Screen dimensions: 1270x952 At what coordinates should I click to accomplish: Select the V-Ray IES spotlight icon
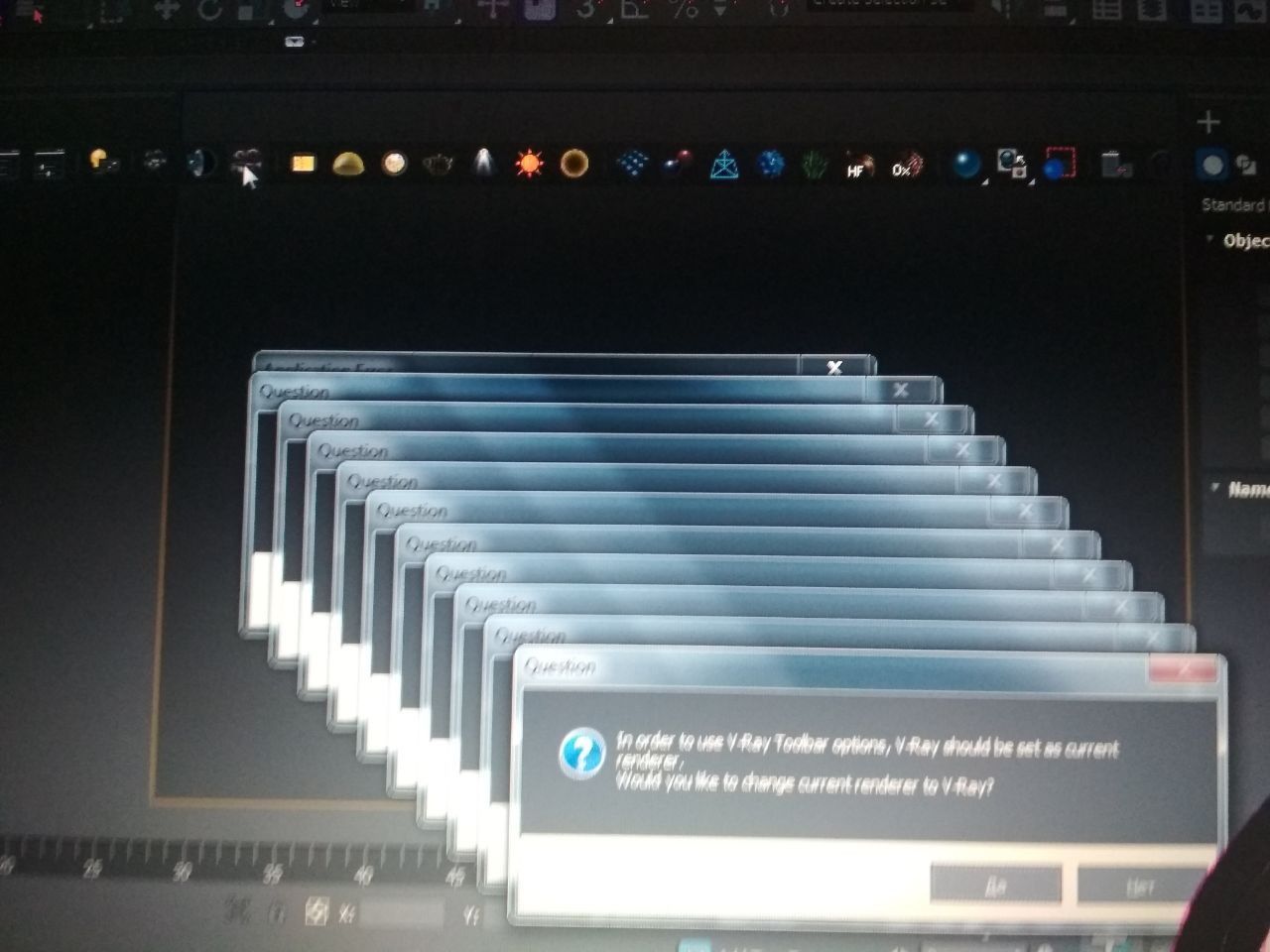(483, 162)
